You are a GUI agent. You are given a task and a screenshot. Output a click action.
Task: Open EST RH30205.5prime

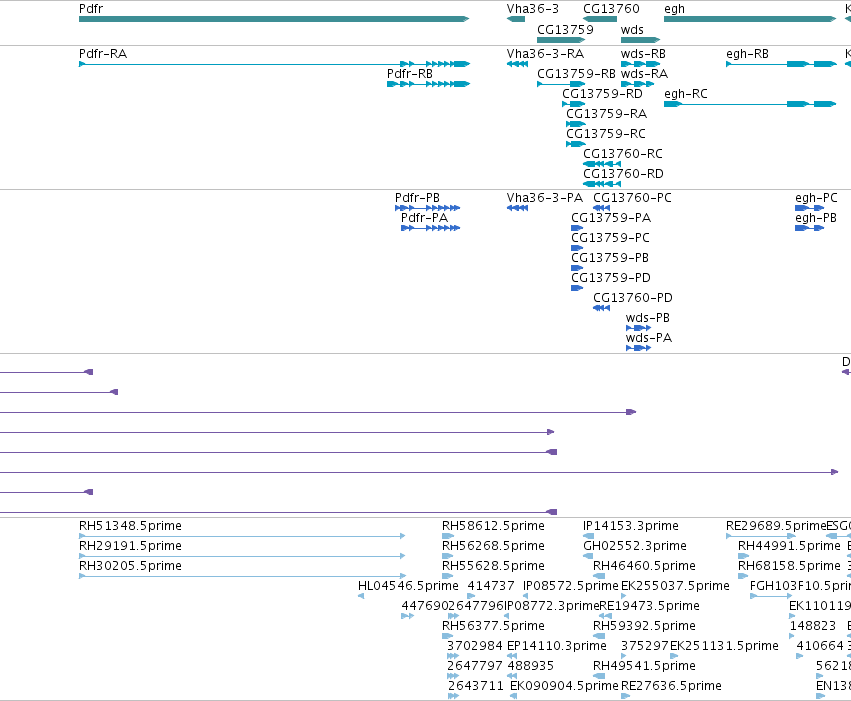(x=130, y=566)
